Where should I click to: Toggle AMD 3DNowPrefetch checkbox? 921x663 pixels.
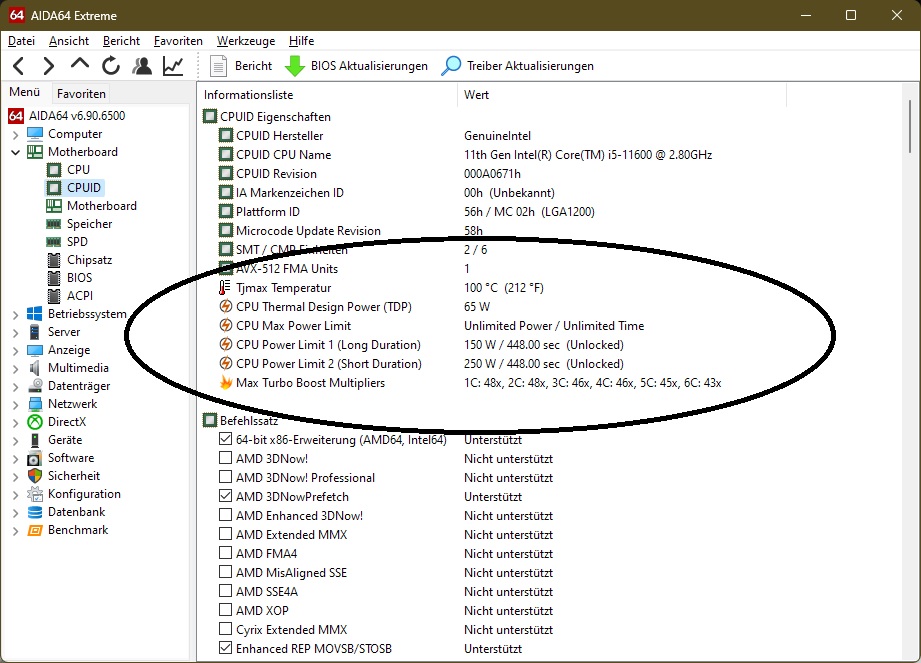pos(225,496)
